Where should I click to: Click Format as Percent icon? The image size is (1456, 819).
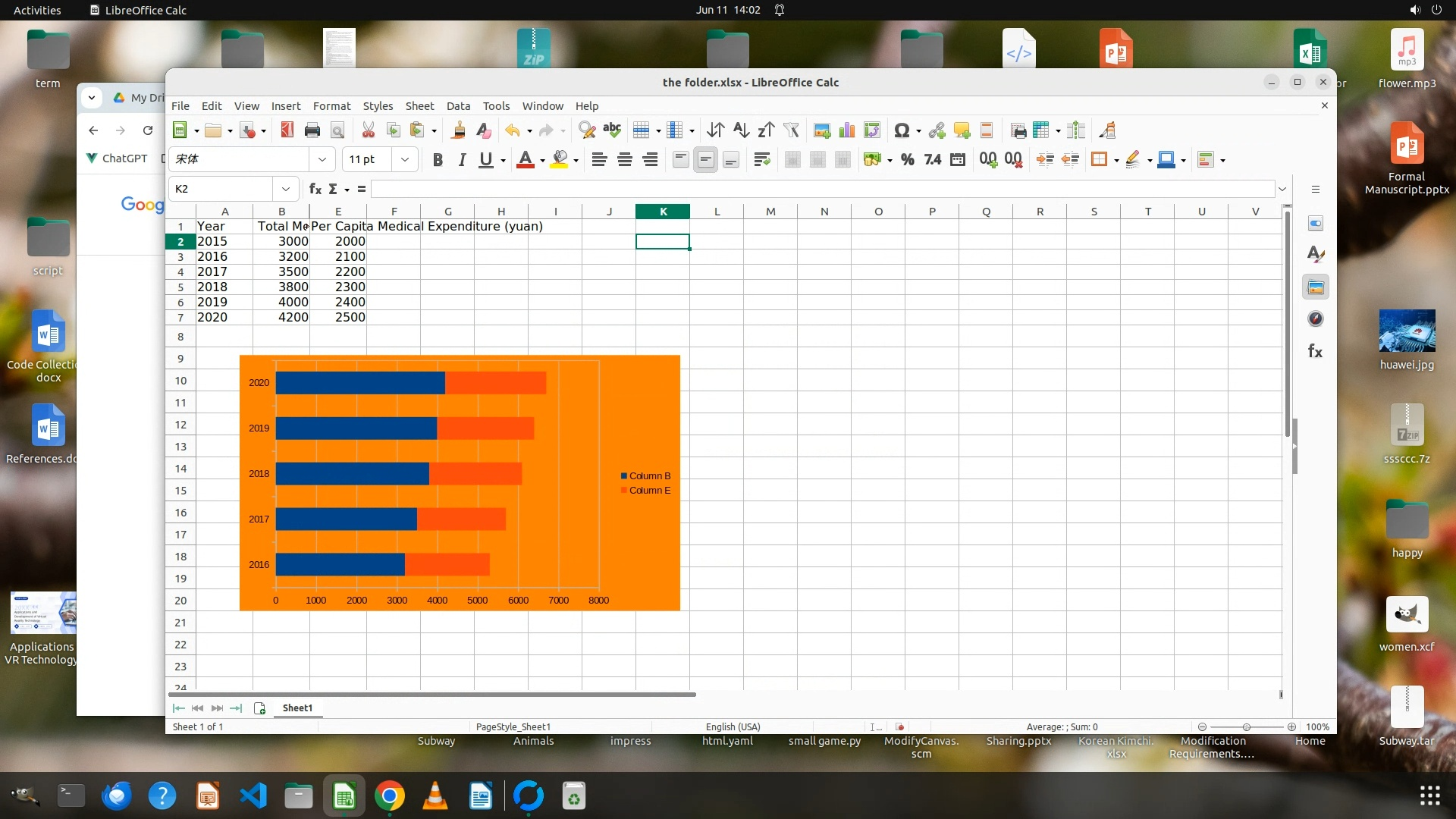907,159
